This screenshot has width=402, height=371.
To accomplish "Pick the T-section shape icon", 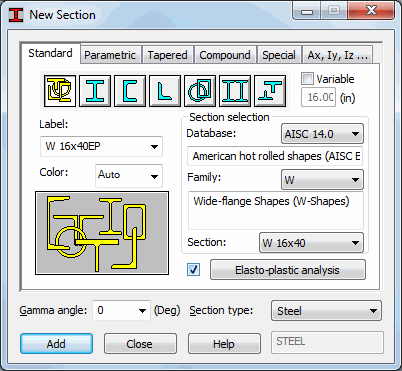I will 270,91.
